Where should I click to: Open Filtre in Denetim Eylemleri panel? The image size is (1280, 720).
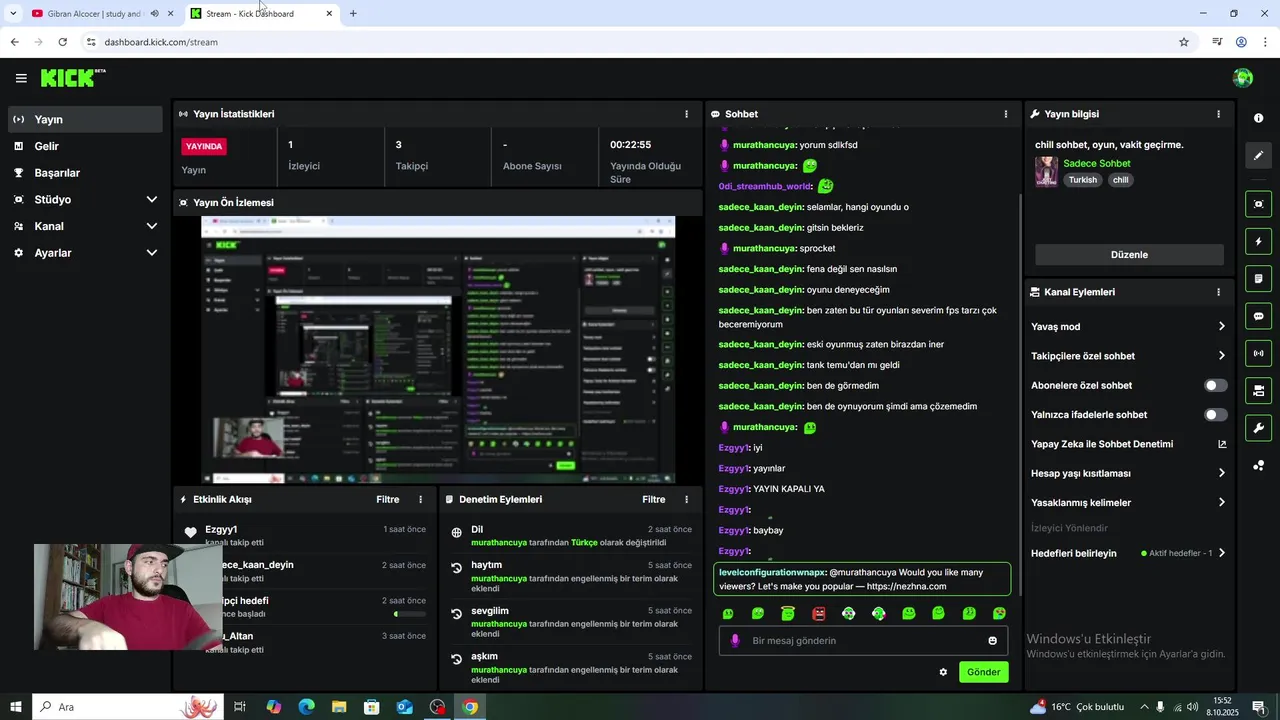tap(654, 499)
